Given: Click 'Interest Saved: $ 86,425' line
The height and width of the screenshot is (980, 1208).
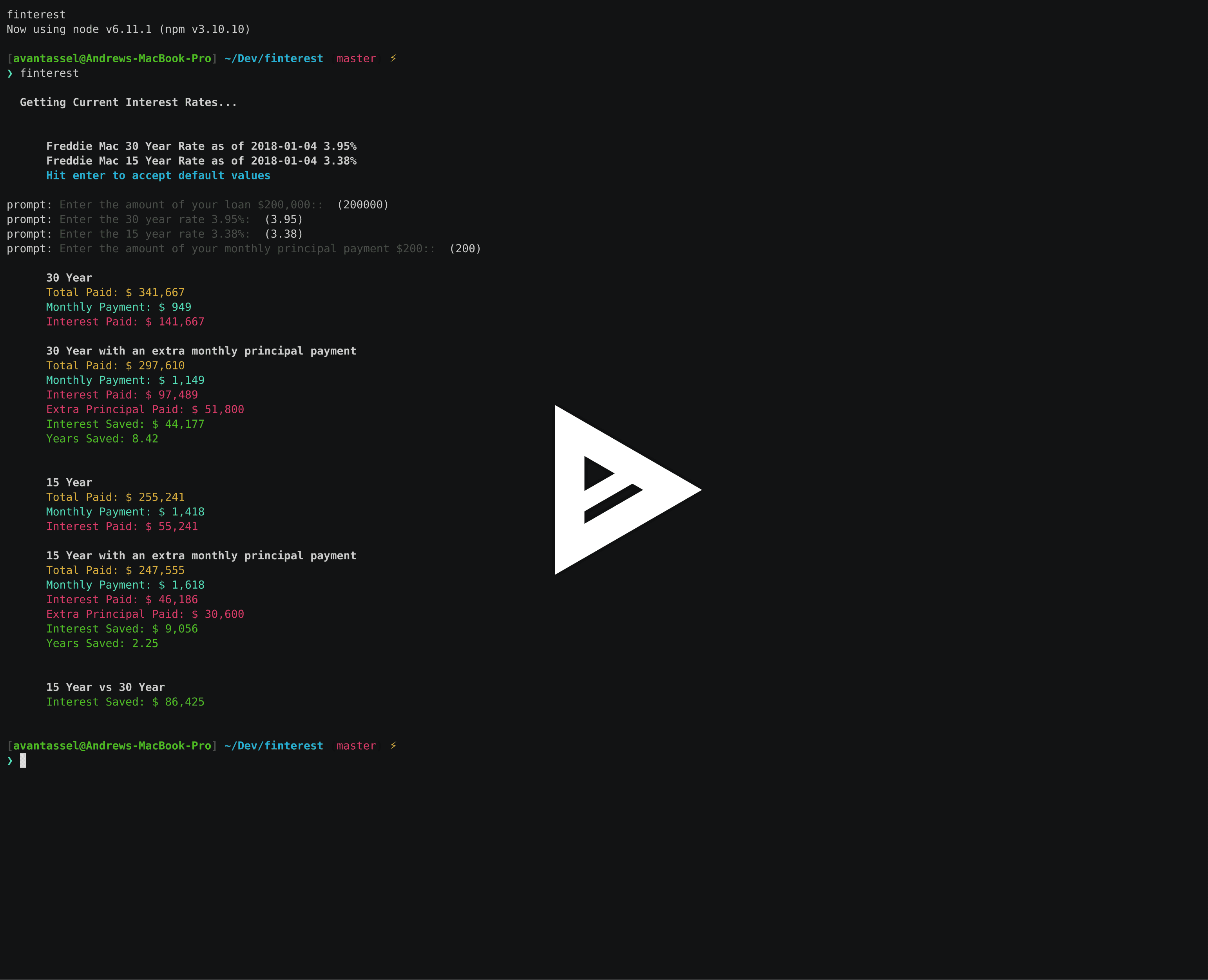Looking at the screenshot, I should click(125, 702).
